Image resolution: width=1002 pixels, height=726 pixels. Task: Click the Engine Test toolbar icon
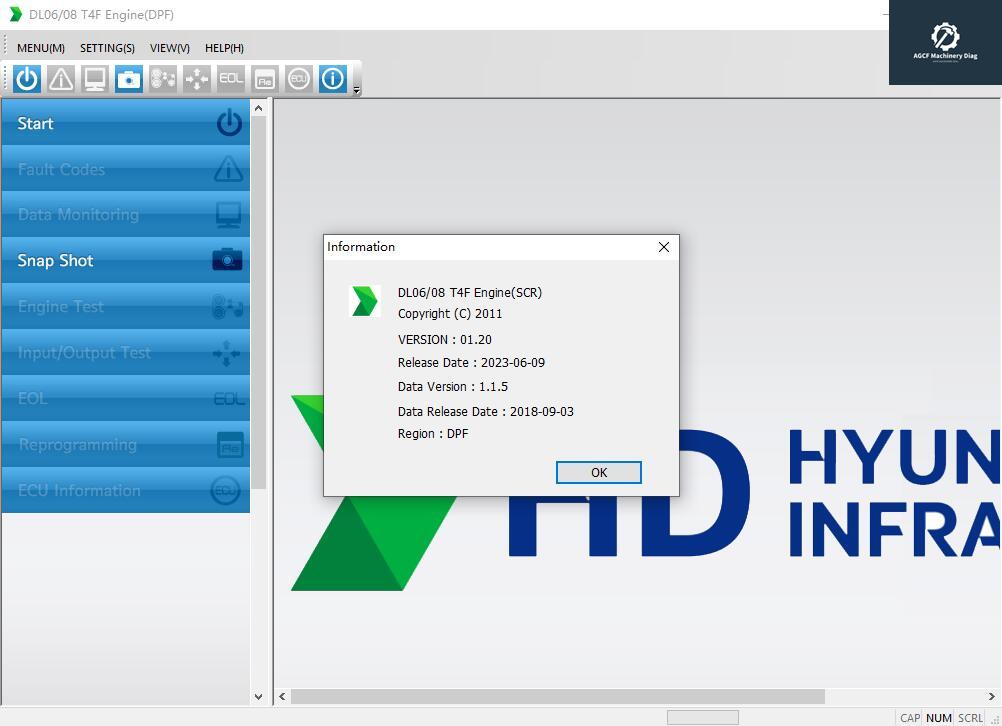163,79
